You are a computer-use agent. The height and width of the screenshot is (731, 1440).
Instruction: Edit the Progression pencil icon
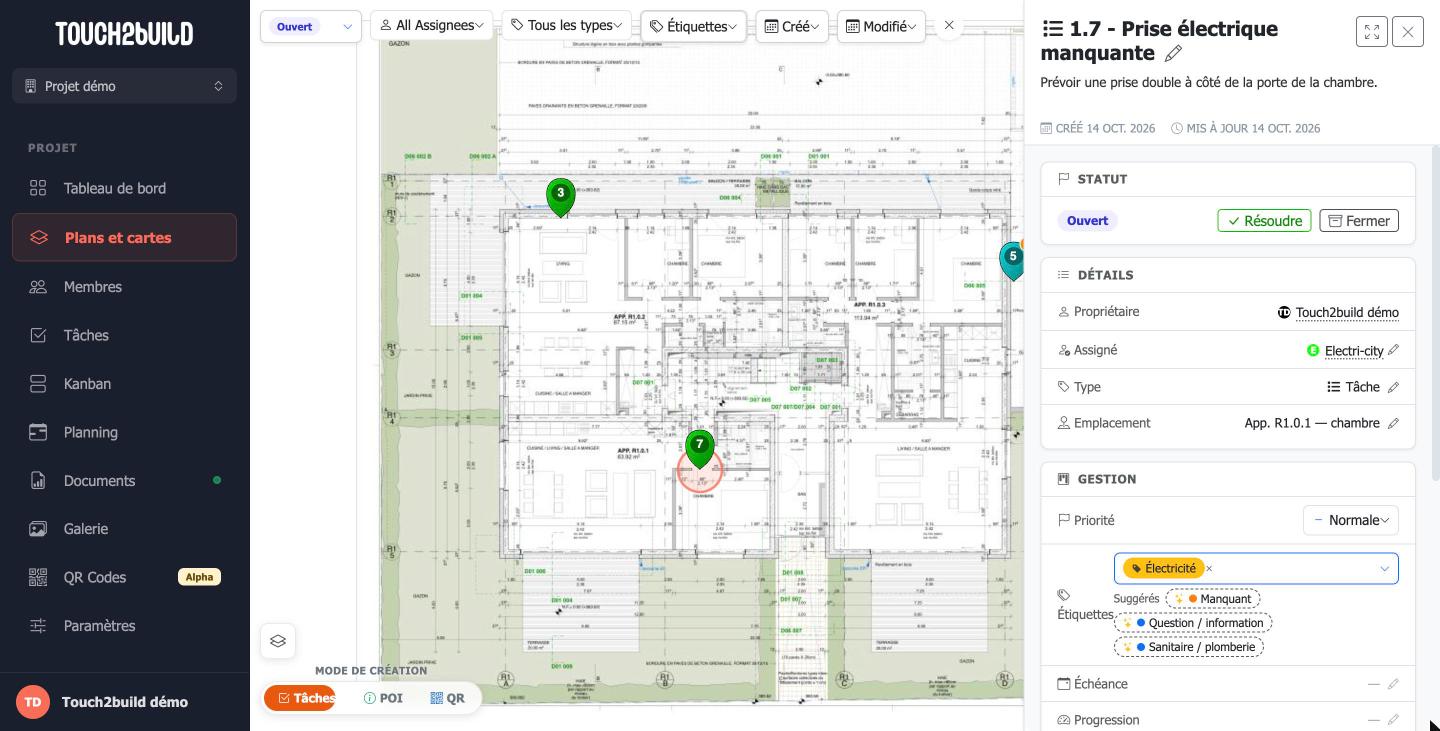[x=1393, y=720]
